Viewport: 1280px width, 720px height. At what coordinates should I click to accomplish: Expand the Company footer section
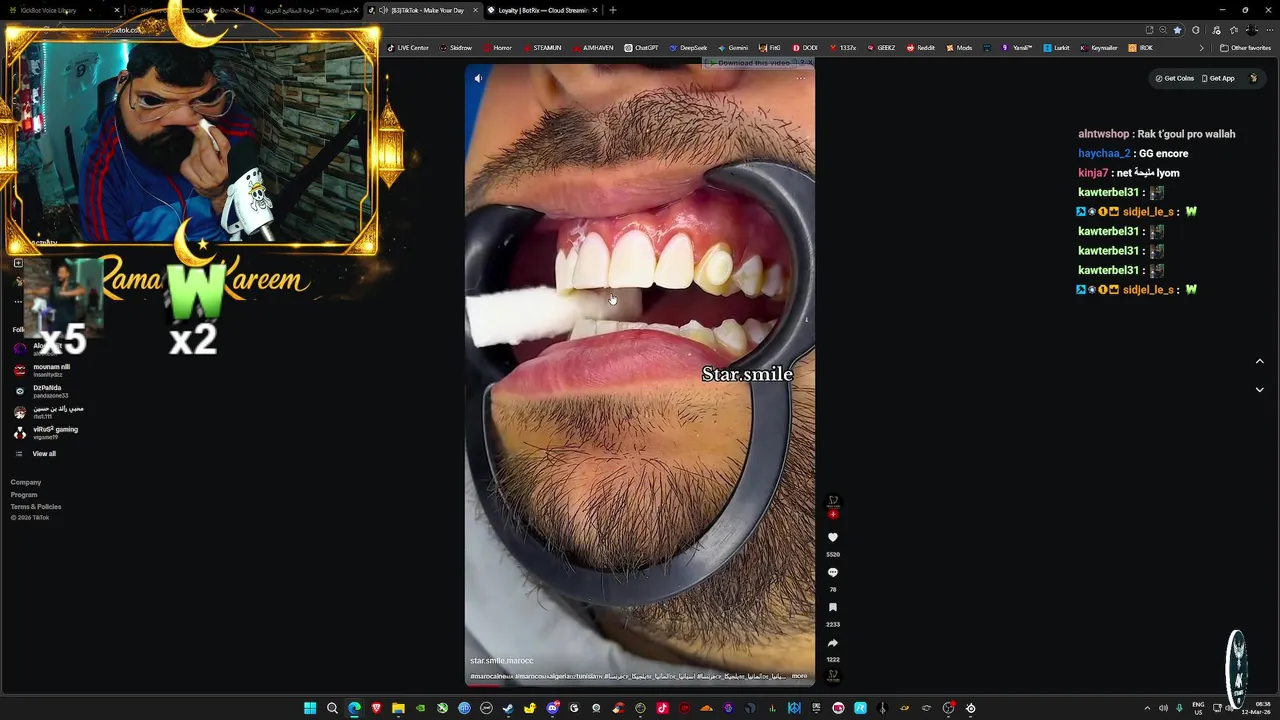click(26, 482)
